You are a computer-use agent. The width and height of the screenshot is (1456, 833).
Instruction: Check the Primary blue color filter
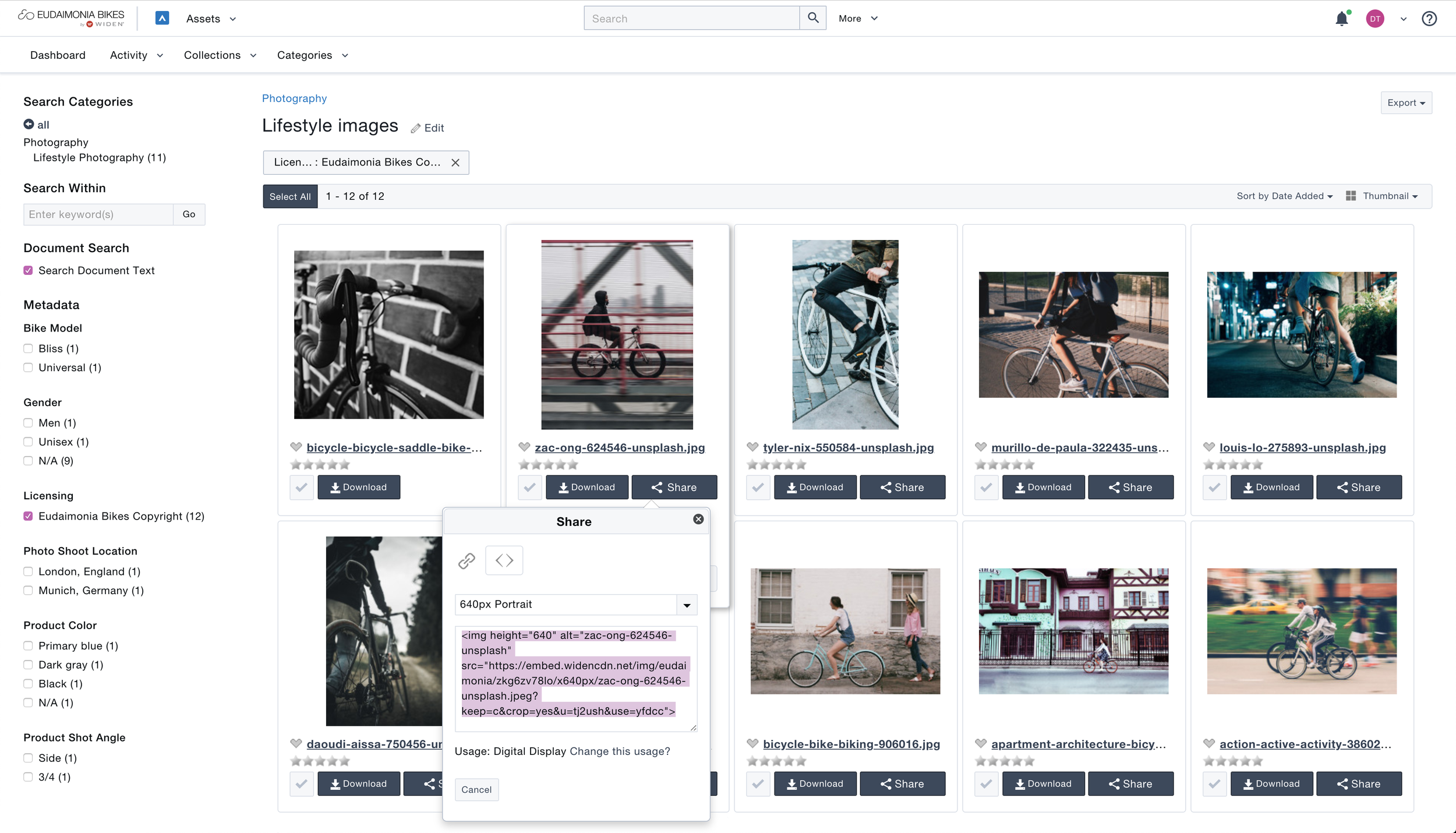pos(28,645)
